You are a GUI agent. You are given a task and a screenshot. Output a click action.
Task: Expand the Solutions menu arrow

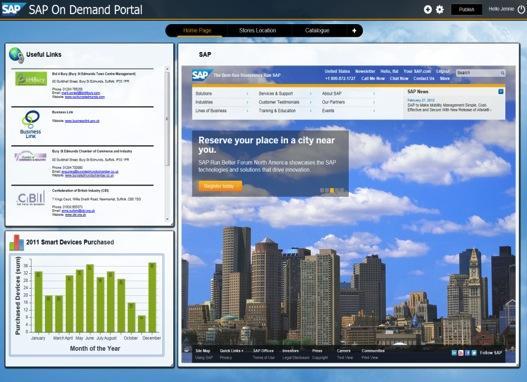247,94
